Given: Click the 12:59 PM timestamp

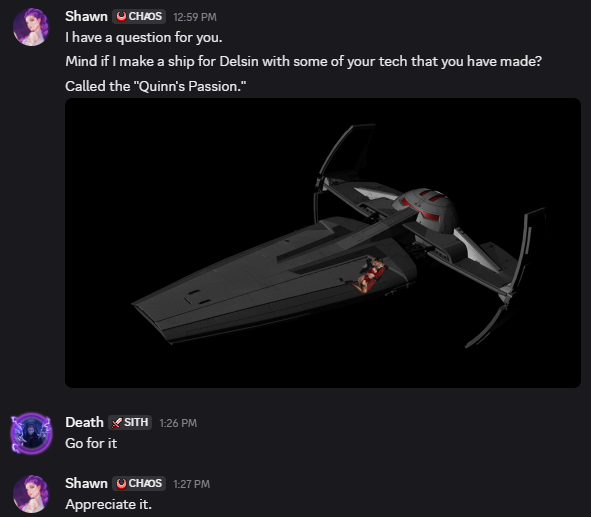Looking at the screenshot, I should pyautogui.click(x=195, y=17).
